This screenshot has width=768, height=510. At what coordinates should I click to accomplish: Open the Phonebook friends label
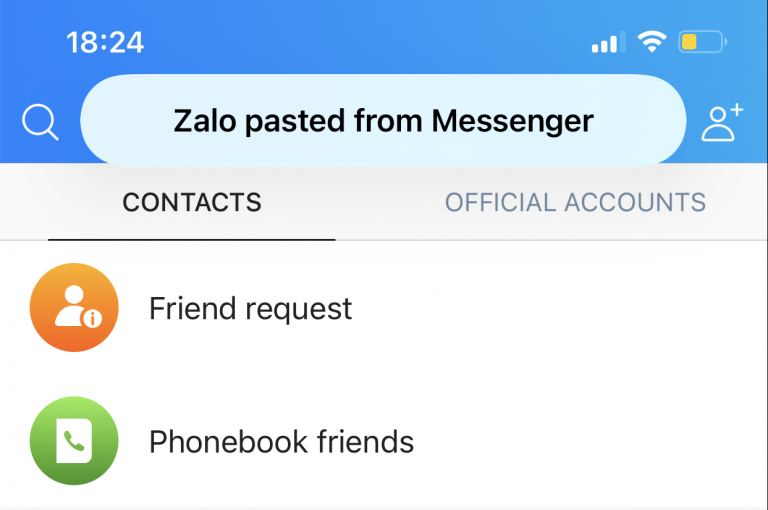pos(281,441)
